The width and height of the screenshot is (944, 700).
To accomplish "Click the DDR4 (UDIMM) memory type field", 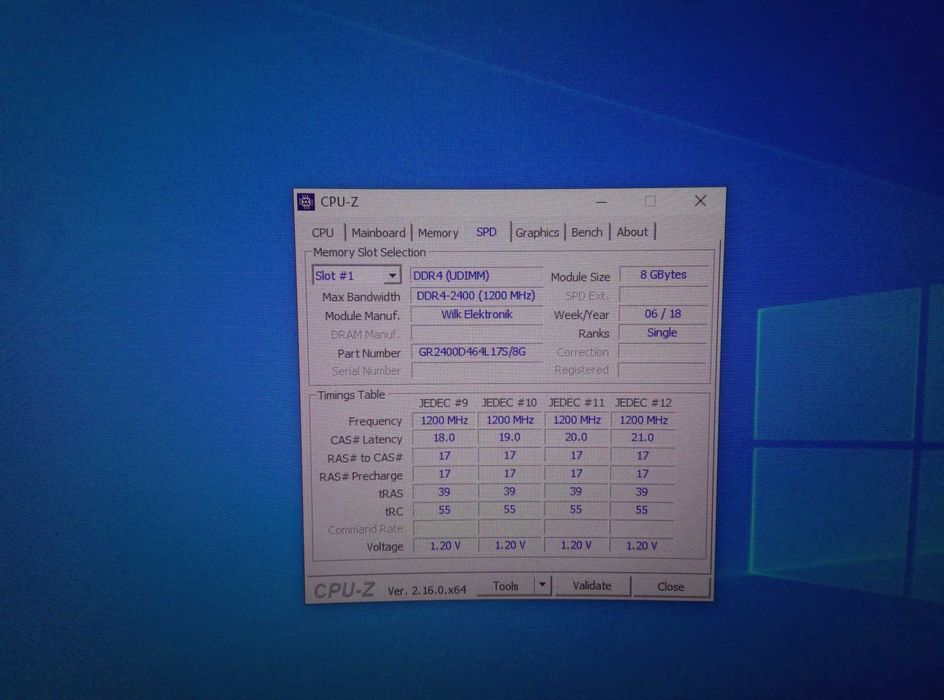I will coord(476,276).
